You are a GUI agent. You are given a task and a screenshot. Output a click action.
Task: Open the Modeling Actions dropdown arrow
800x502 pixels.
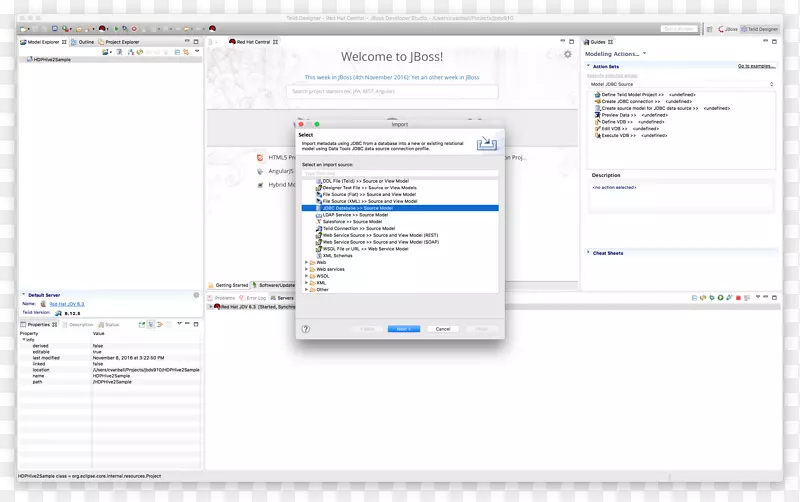point(644,54)
